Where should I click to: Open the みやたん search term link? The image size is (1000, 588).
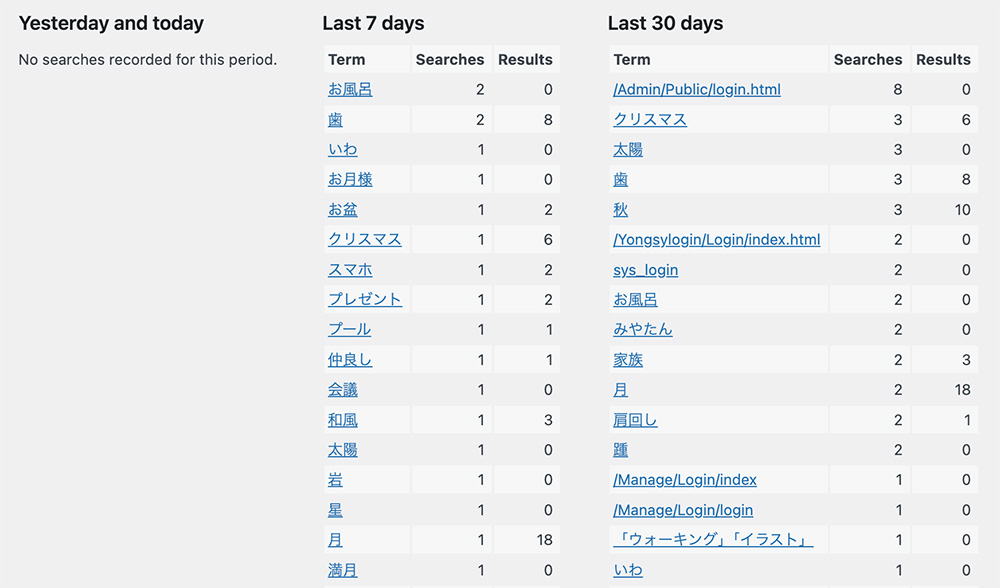(x=642, y=330)
